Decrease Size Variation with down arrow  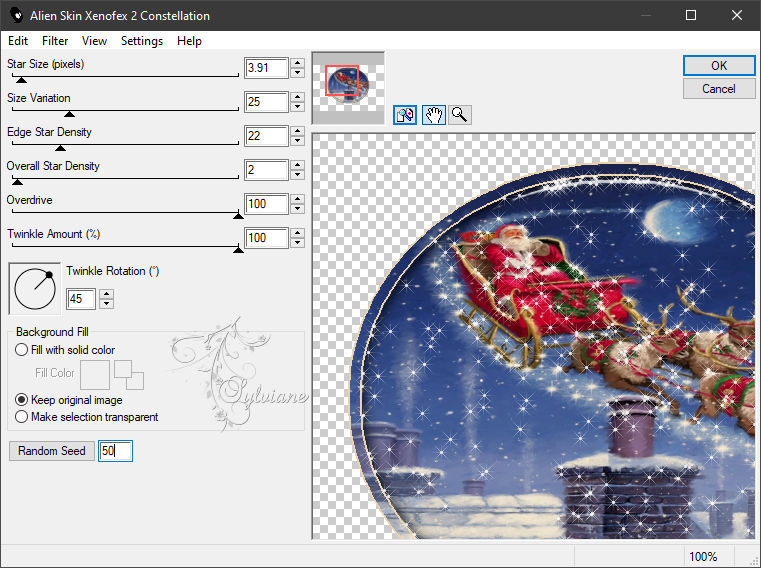click(x=298, y=107)
